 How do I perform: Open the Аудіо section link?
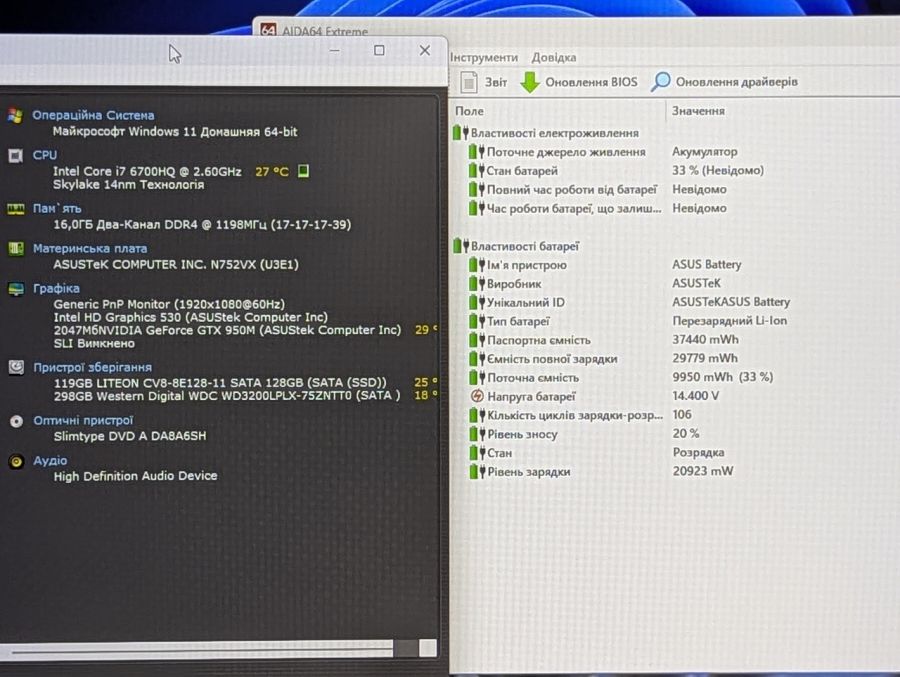[50, 461]
